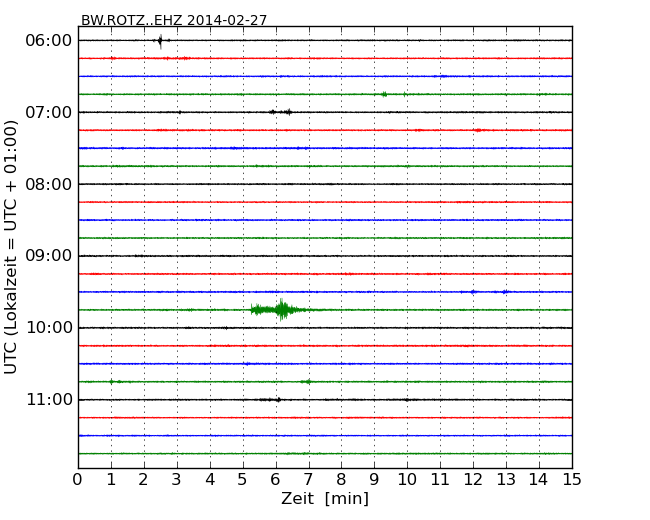Click the UTC (Lokalzeit = UTC + 01:00) axis label
This screenshot has width=650, height=520.
[x=11, y=247]
